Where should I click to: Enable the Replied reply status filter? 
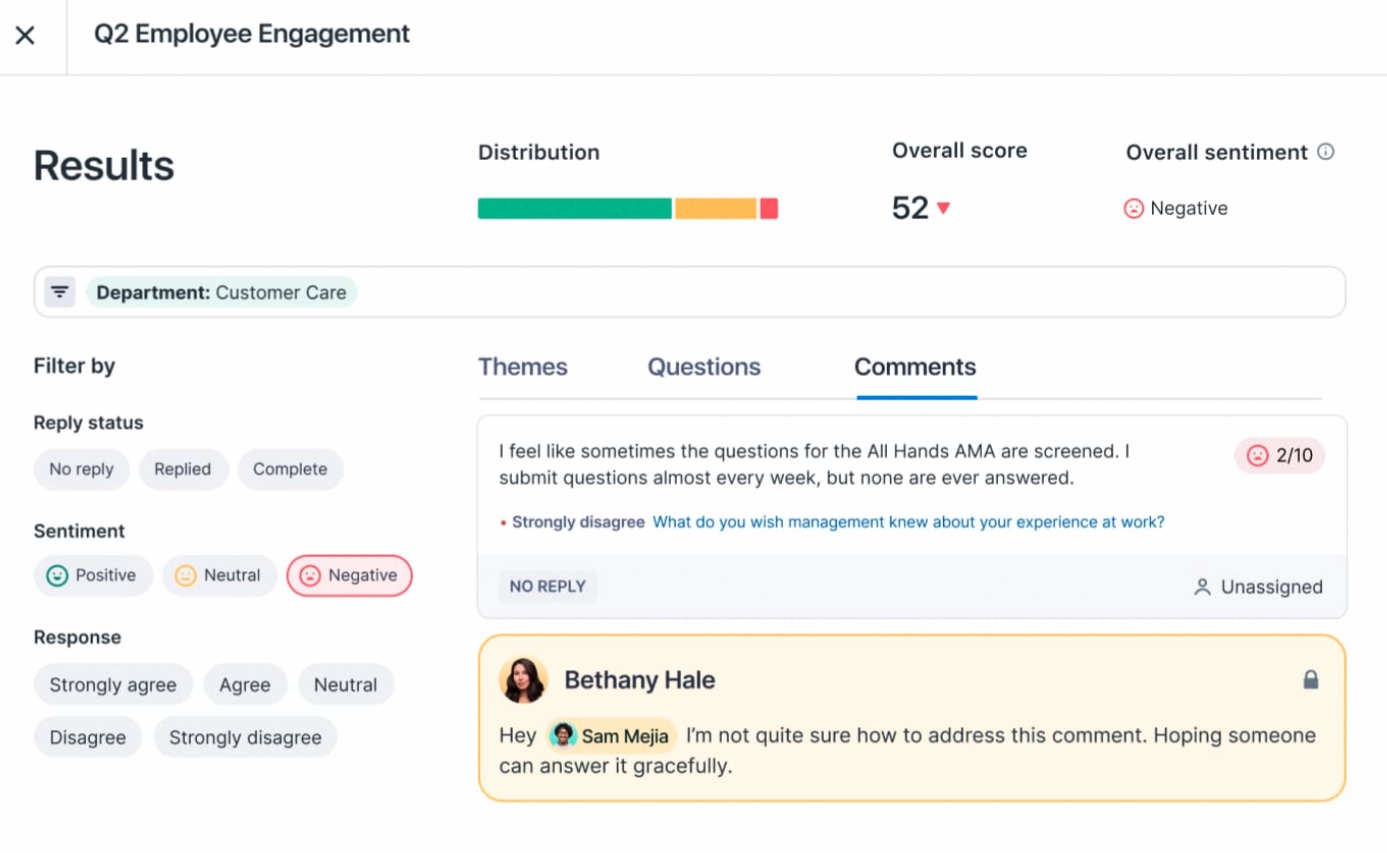coord(183,469)
